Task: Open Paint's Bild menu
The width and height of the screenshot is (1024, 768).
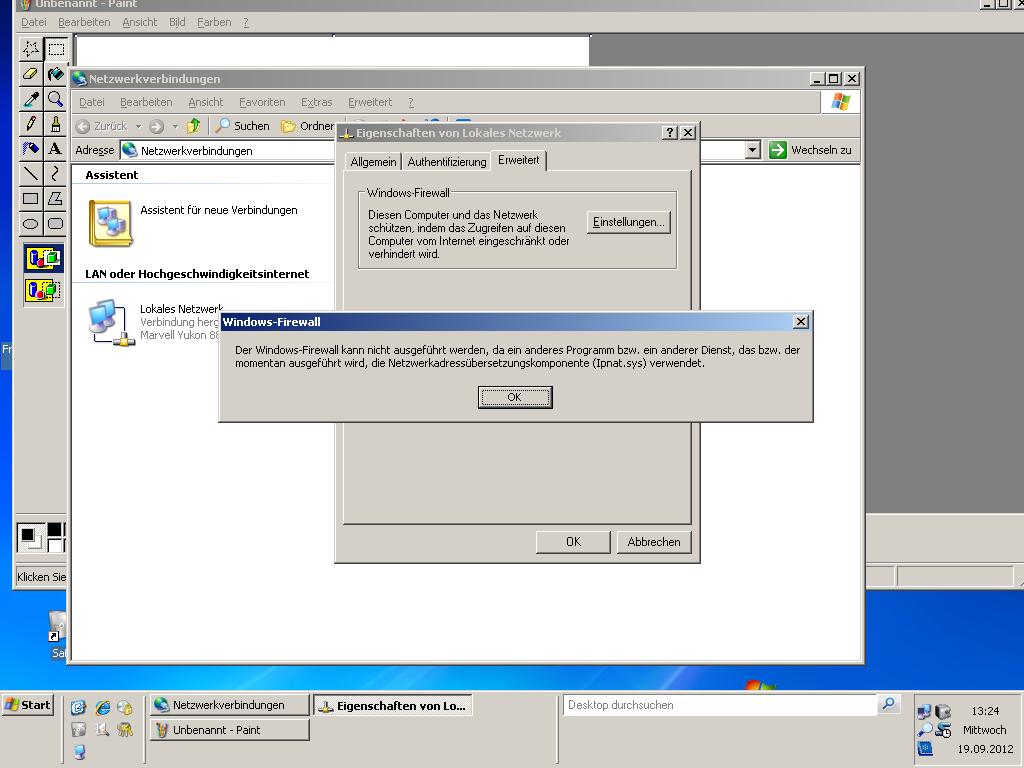Action: pos(177,22)
